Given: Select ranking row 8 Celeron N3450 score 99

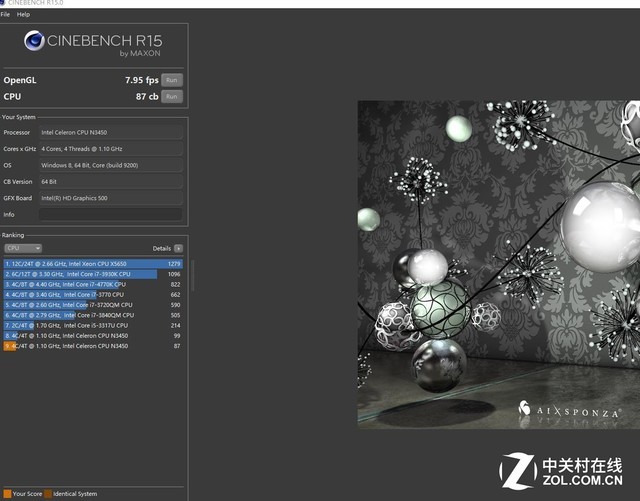Looking at the screenshot, I should point(93,336).
